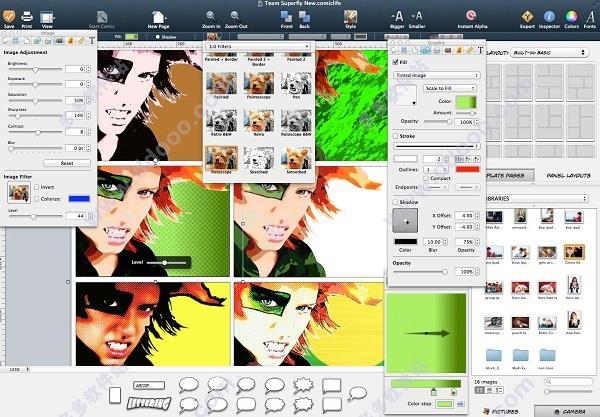Select the blank rectangular panel element in tray
Image resolution: width=600 pixels, height=417 pixels.
[x=115, y=395]
